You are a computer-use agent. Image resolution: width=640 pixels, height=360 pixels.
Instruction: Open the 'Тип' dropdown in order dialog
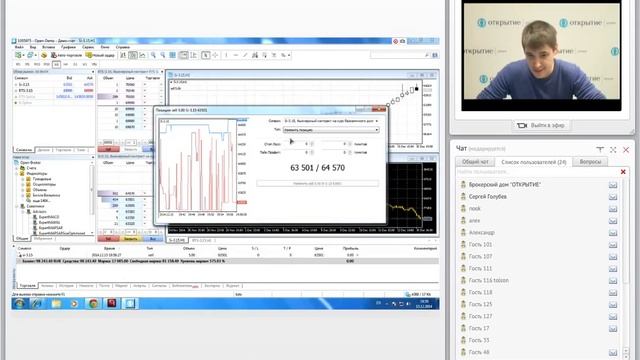pos(331,130)
